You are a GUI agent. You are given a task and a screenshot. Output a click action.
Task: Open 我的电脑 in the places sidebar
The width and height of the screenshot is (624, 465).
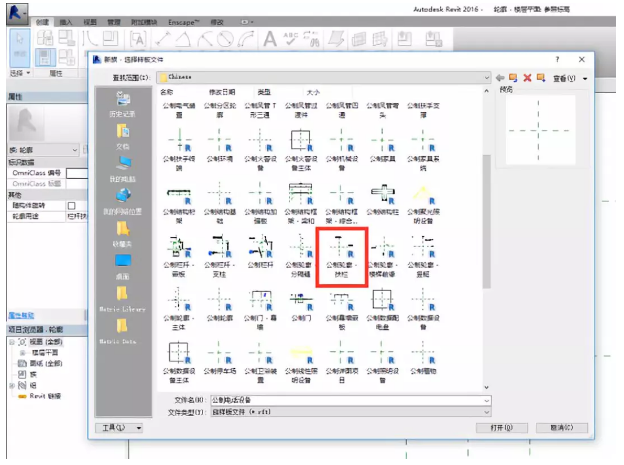(123, 169)
